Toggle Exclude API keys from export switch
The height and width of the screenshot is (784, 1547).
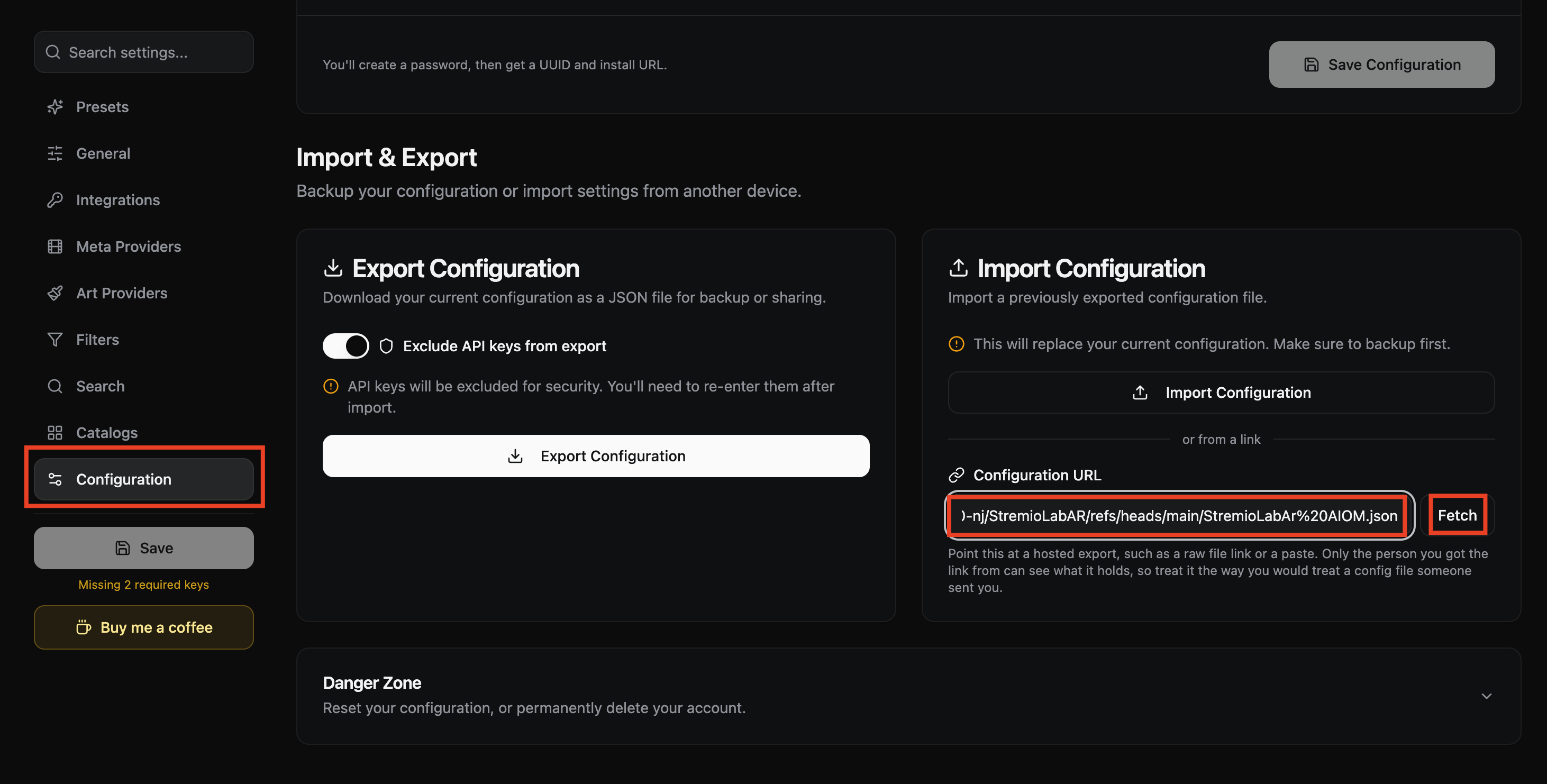346,346
